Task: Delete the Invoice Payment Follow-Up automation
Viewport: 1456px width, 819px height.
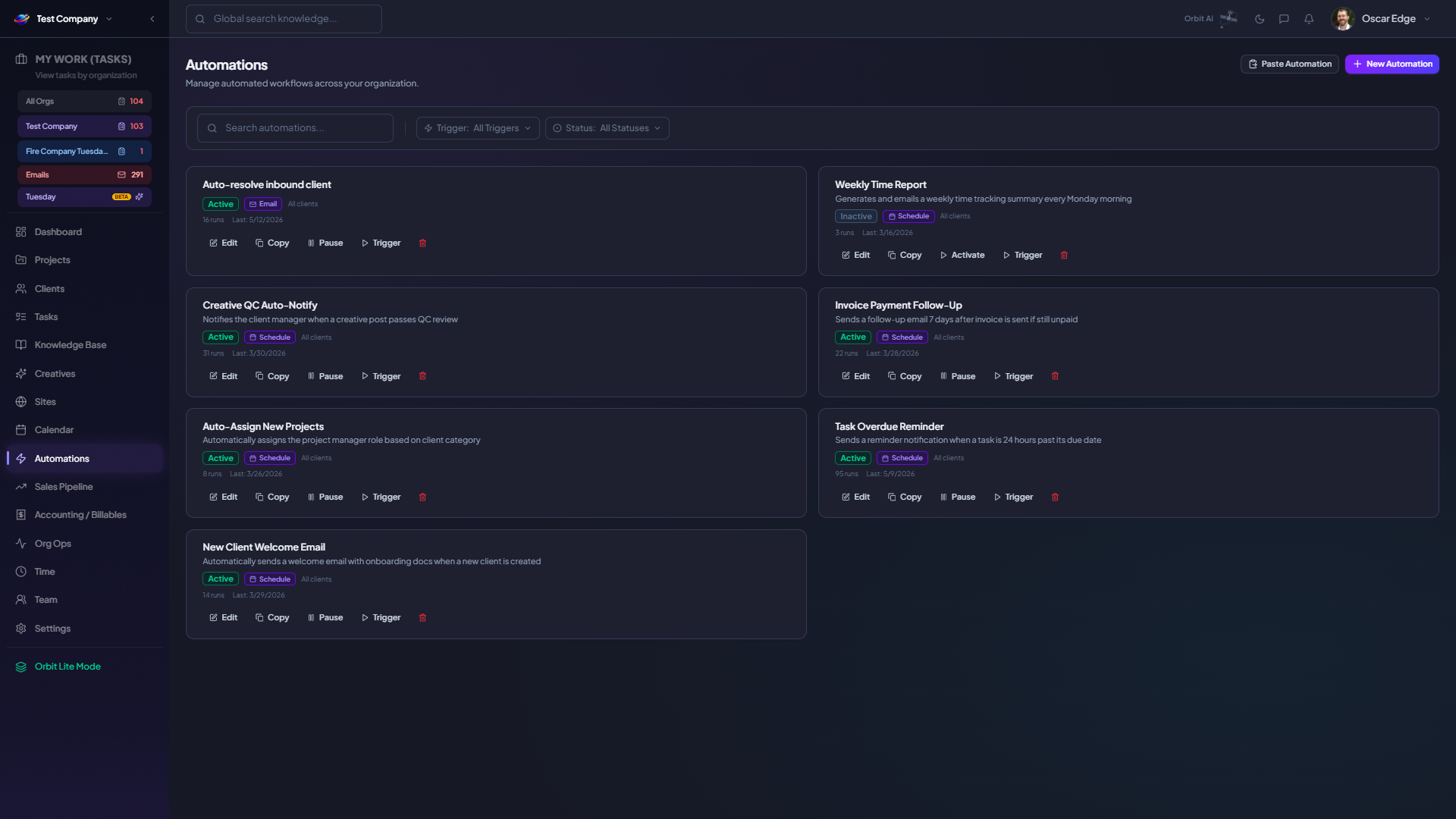Action: [1055, 376]
